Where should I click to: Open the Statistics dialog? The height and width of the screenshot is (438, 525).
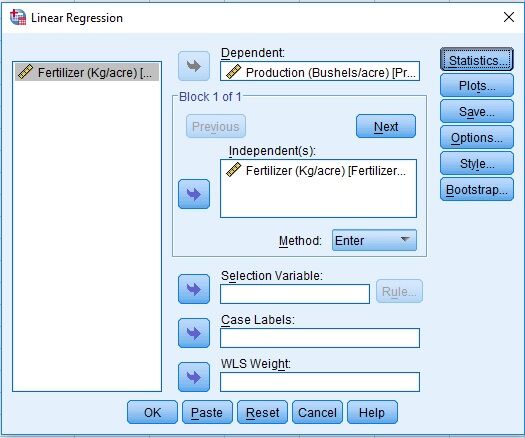tap(477, 60)
